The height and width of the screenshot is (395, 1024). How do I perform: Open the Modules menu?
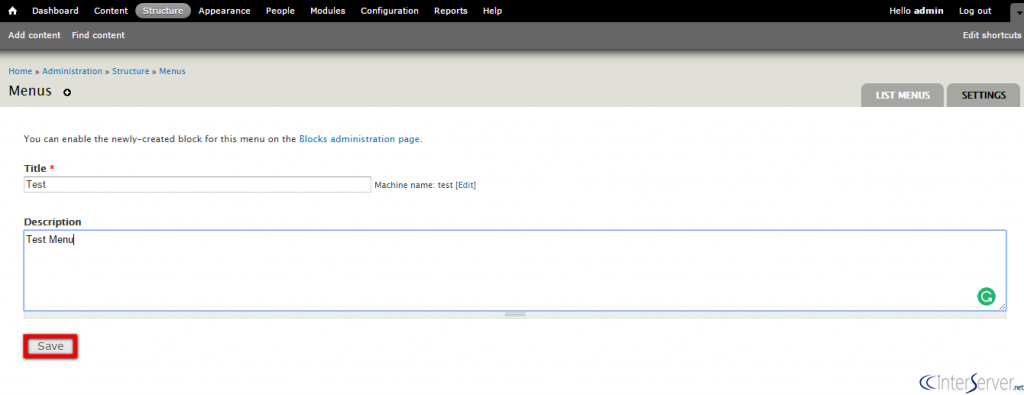(x=327, y=11)
